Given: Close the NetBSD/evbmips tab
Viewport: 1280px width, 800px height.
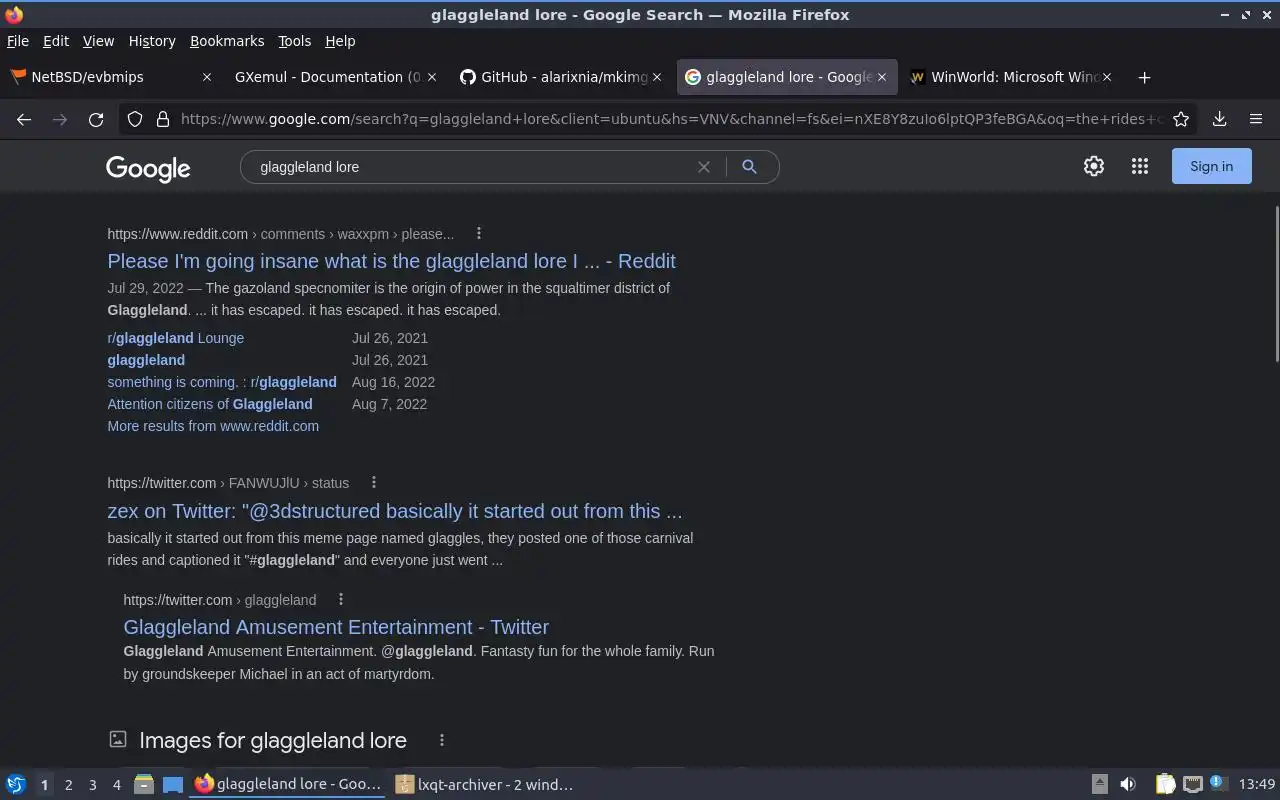Looking at the screenshot, I should coord(207,77).
